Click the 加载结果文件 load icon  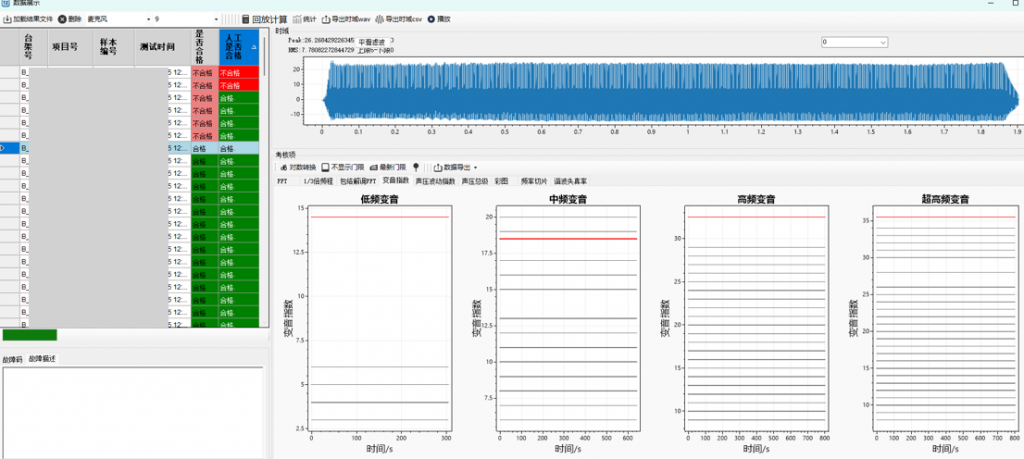(7, 19)
